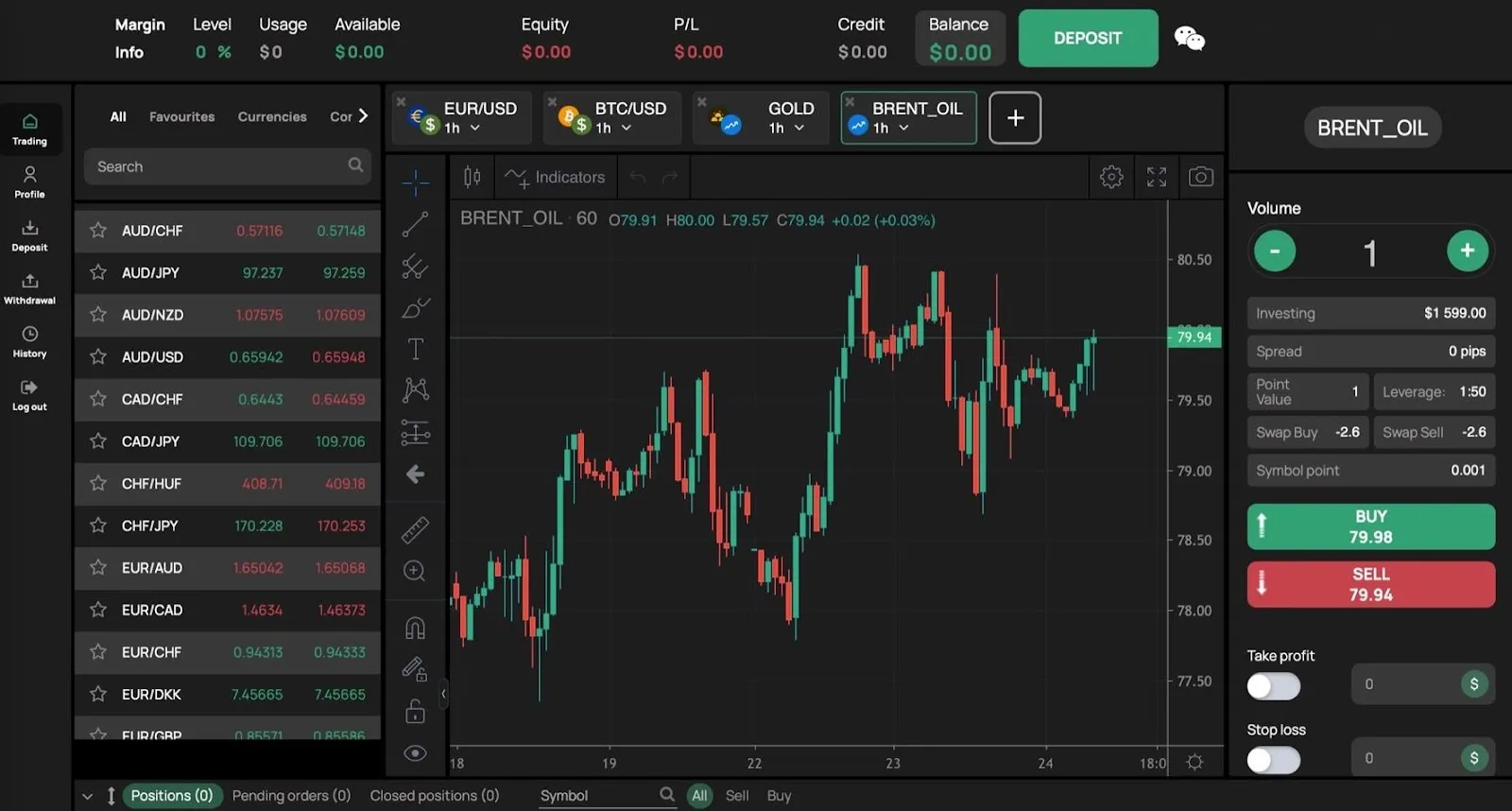Viewport: 1512px width, 811px height.
Task: Open the Profile page icon
Action: click(x=29, y=182)
